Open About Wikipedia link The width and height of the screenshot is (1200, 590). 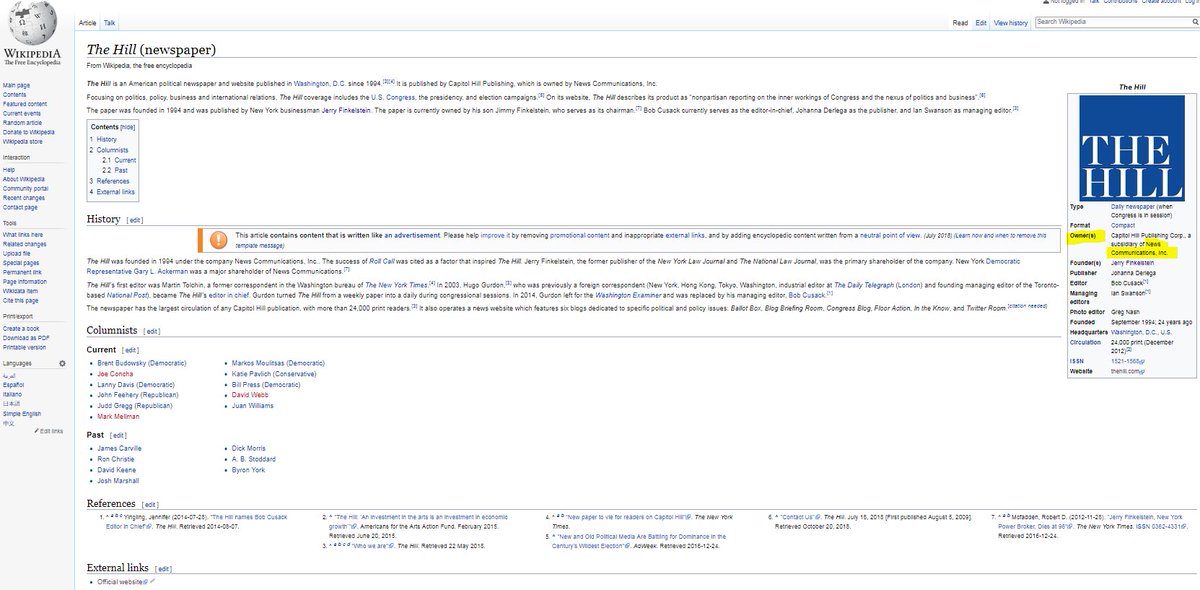point(24,179)
